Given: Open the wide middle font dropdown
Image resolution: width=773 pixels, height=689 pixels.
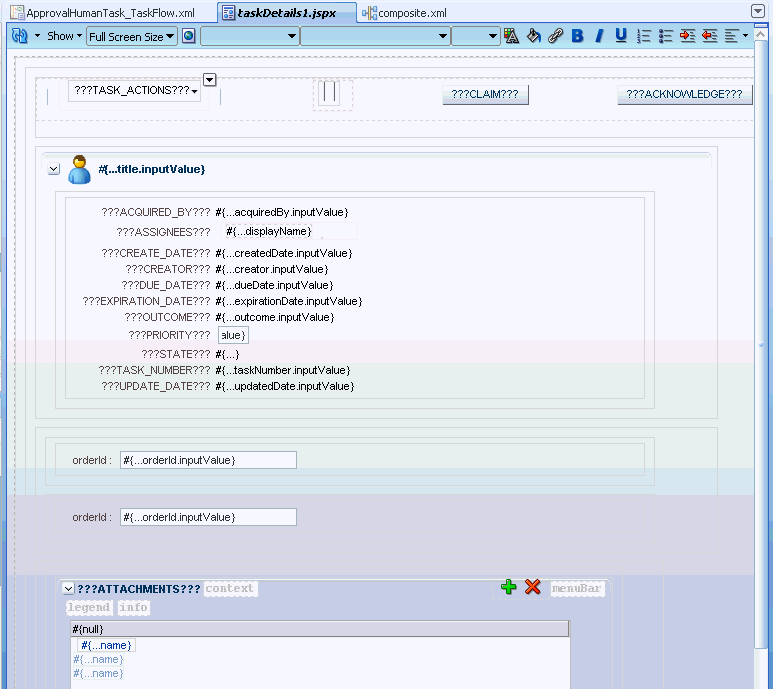Looking at the screenshot, I should point(375,36).
